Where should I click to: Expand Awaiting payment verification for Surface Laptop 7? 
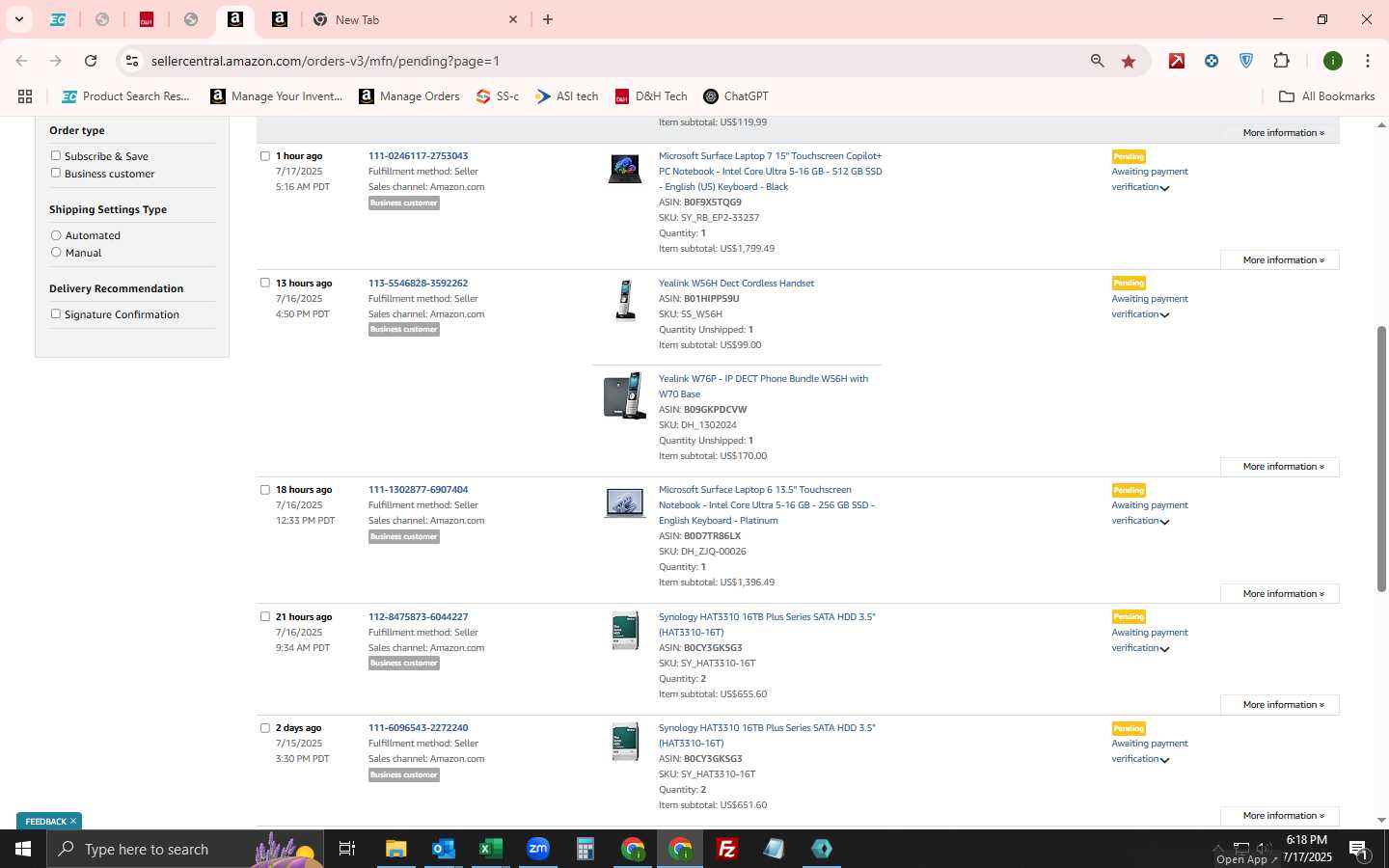pyautogui.click(x=1150, y=179)
